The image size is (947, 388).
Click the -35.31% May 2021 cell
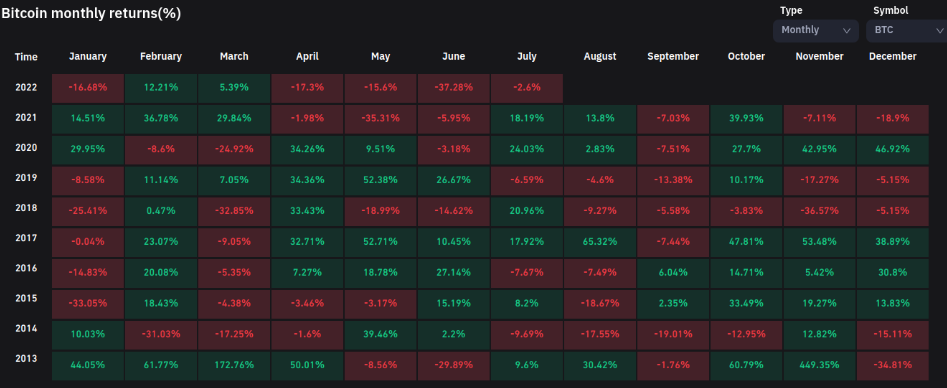pyautogui.click(x=380, y=118)
